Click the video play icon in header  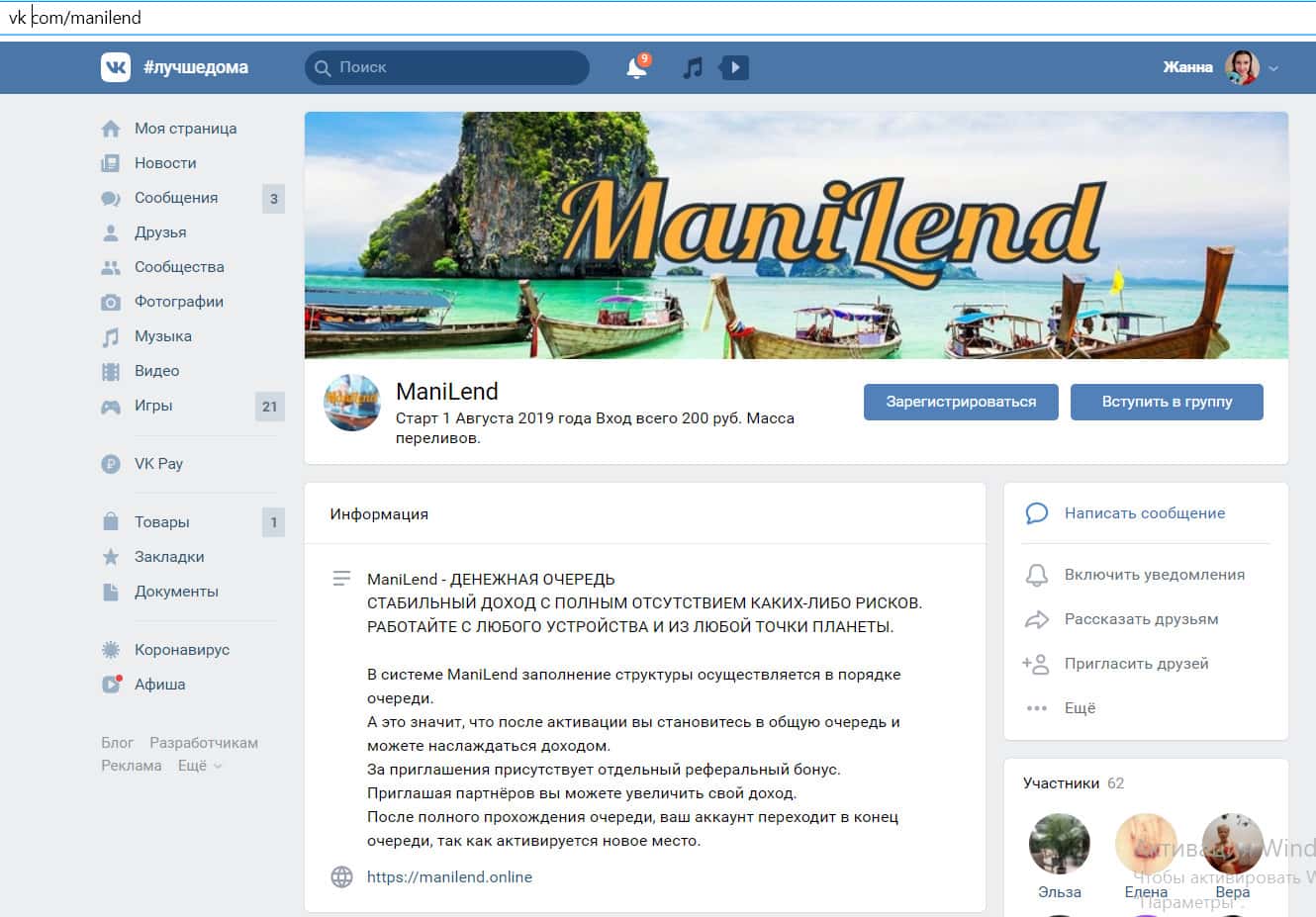point(734,67)
